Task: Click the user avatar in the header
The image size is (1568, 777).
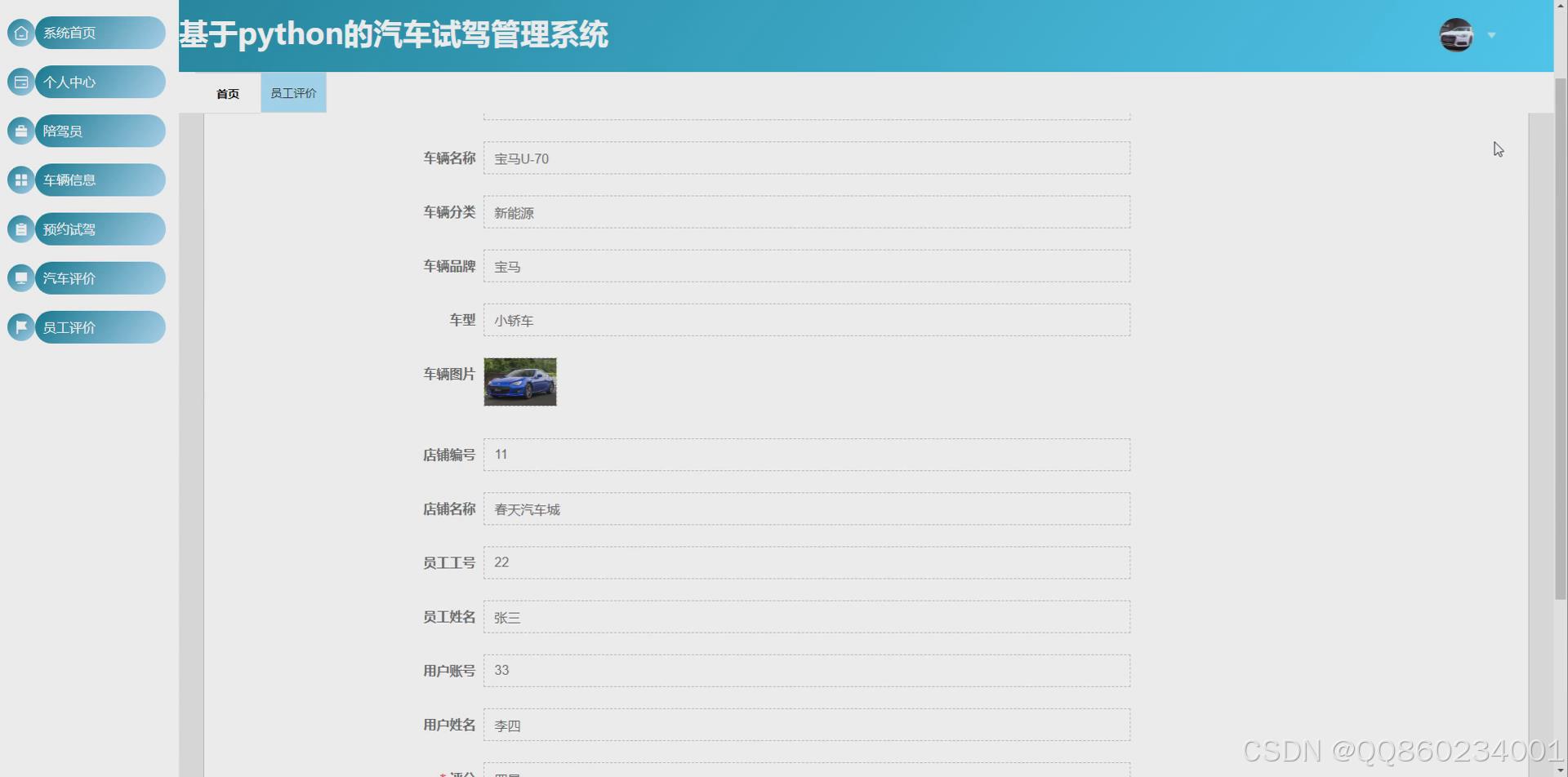Action: tap(1455, 35)
